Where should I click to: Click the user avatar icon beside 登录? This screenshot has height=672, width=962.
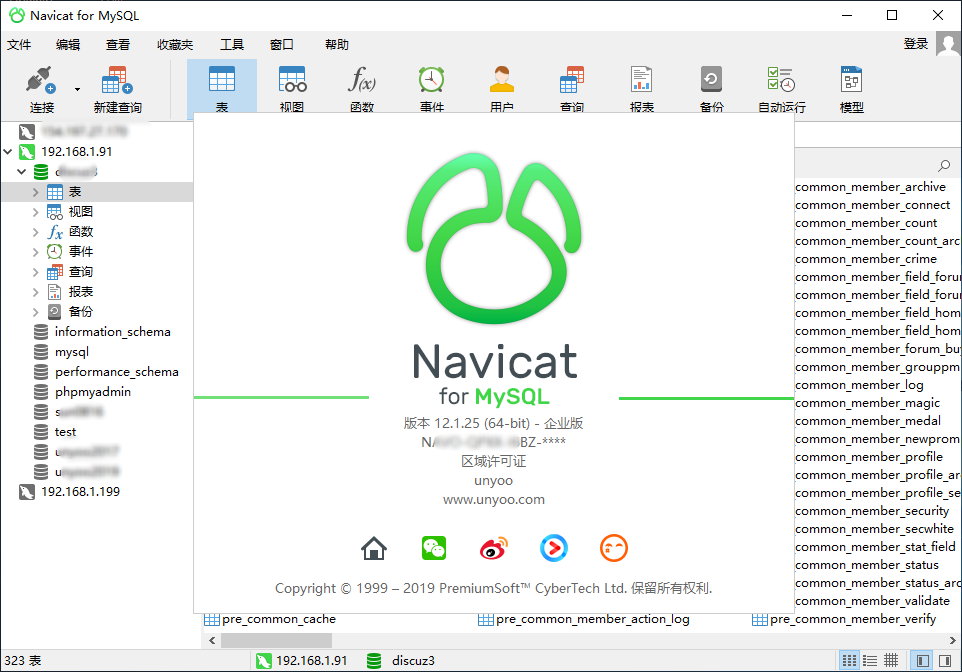tap(948, 44)
